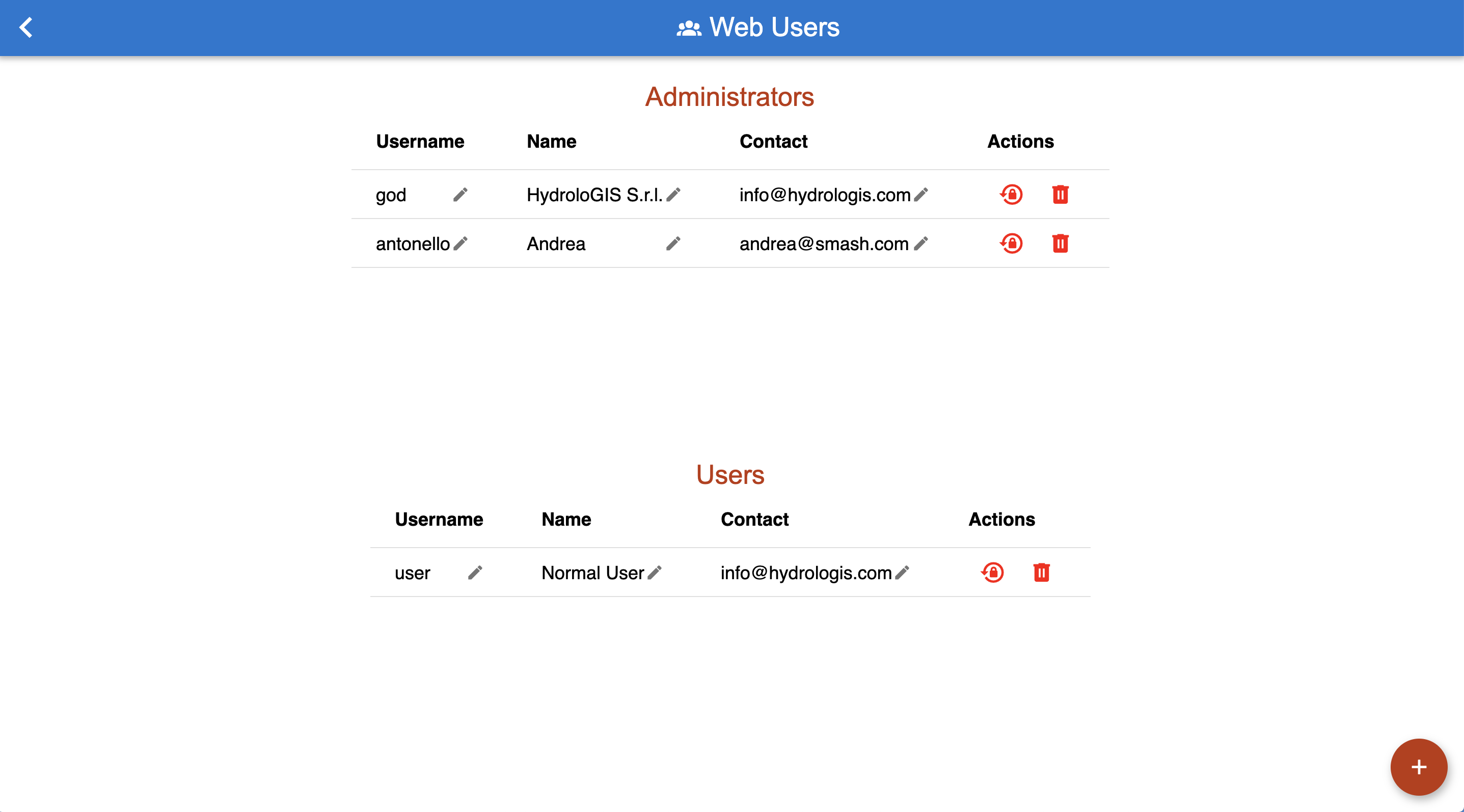Click the 'Normal User' name text
Image resolution: width=1464 pixels, height=812 pixels.
tap(593, 573)
